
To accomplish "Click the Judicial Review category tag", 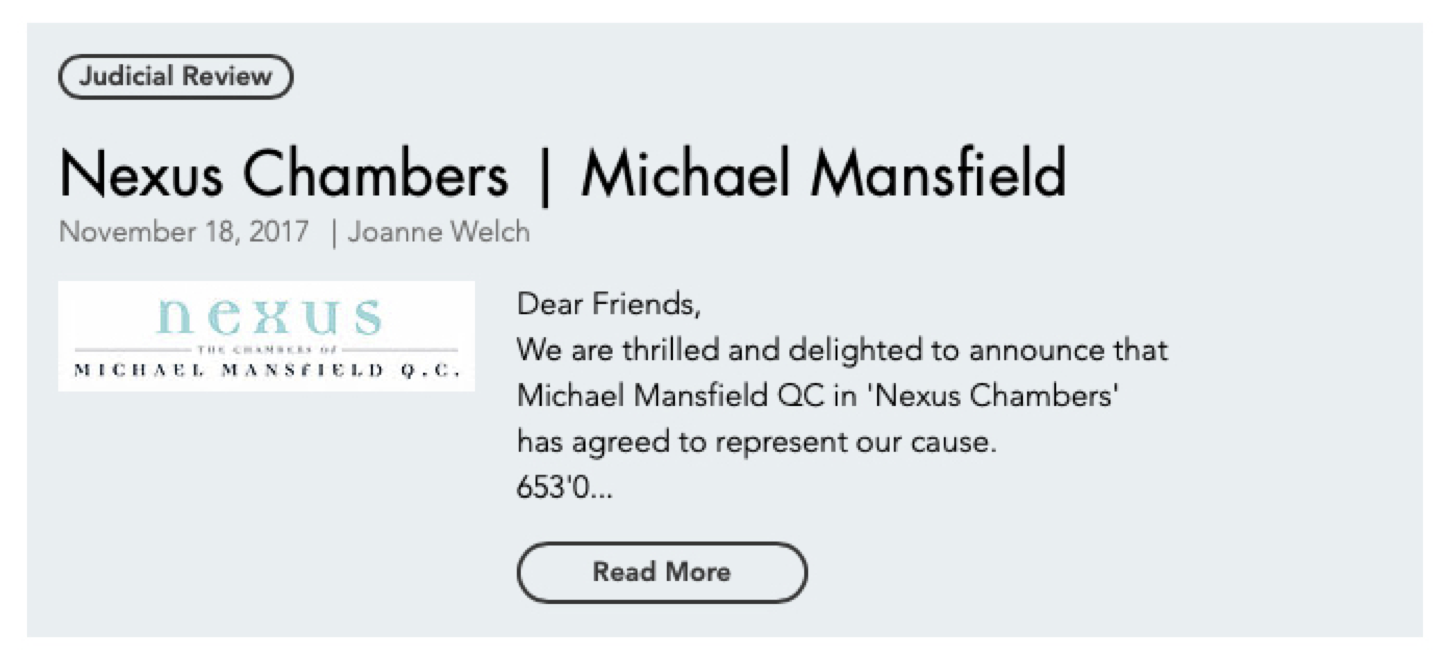I will pyautogui.click(x=176, y=77).
